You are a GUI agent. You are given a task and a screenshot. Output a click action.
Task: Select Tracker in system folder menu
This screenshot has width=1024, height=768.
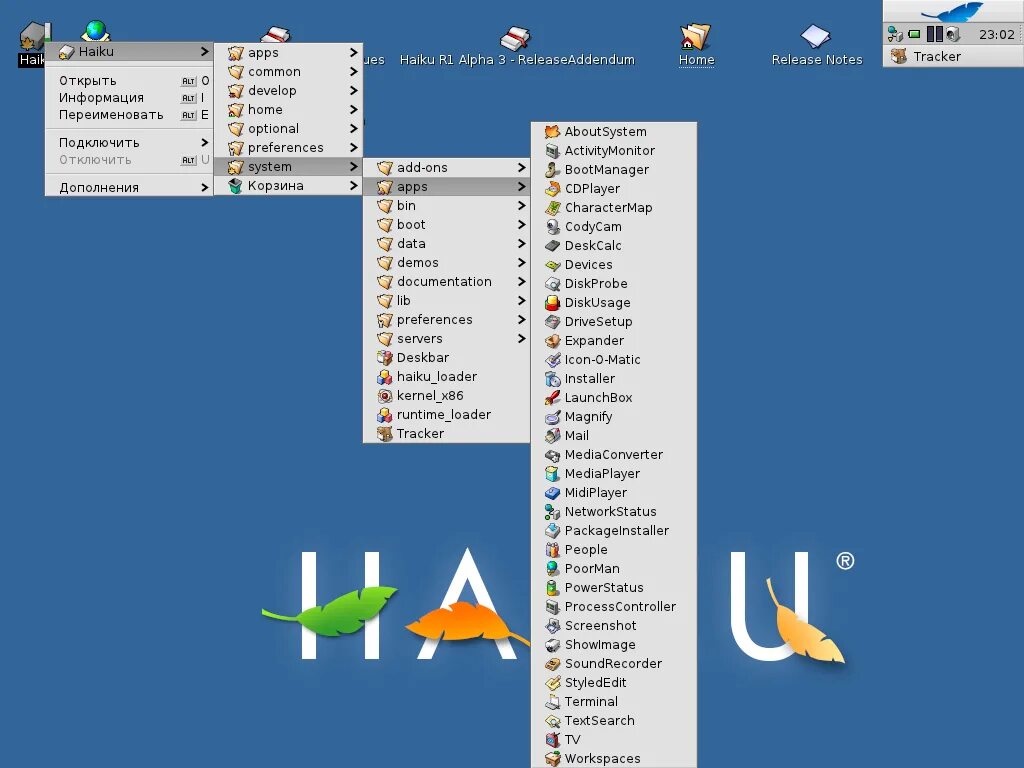point(446,433)
